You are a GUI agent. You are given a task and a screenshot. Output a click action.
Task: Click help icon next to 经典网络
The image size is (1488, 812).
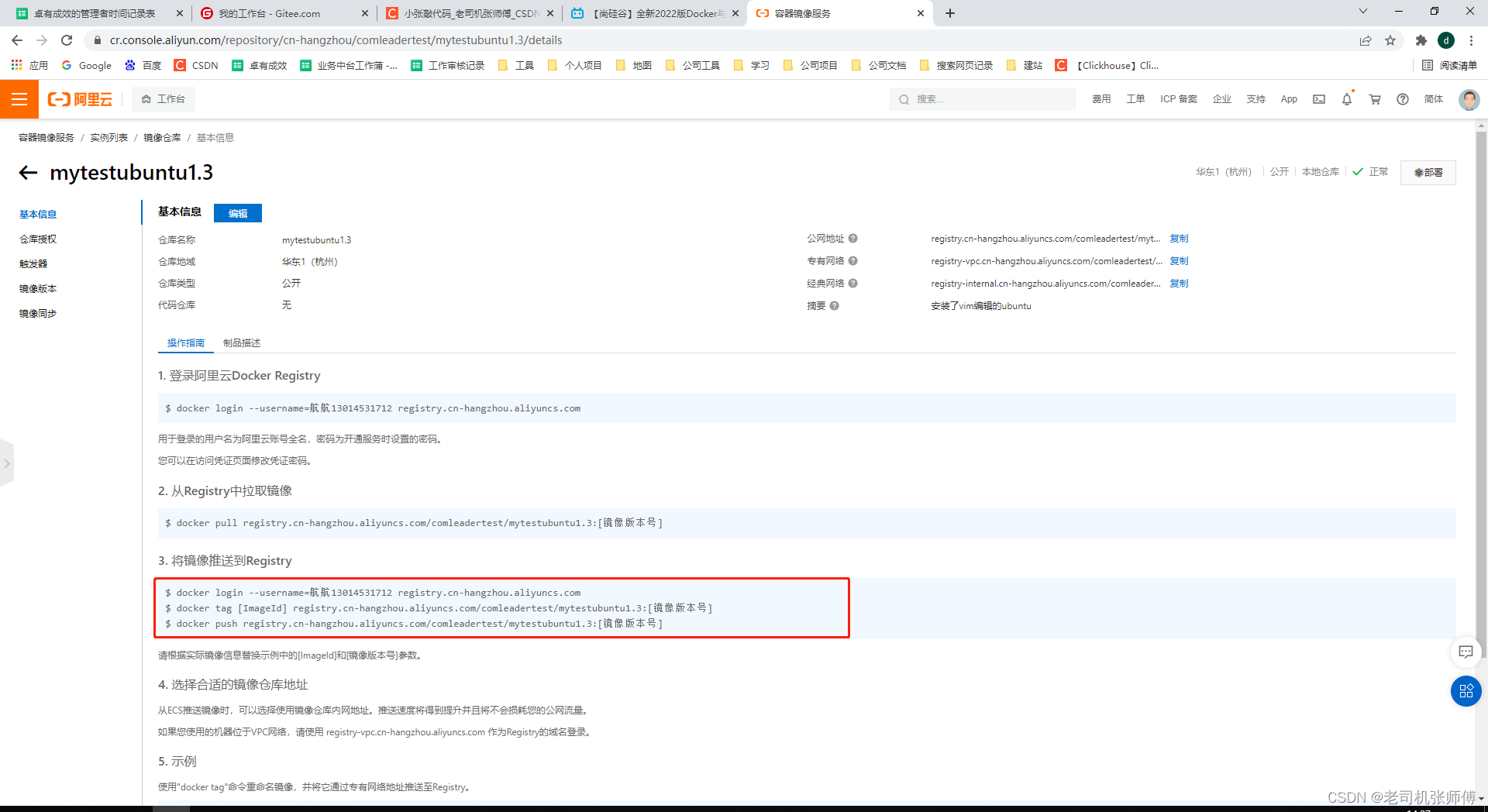pyautogui.click(x=852, y=284)
